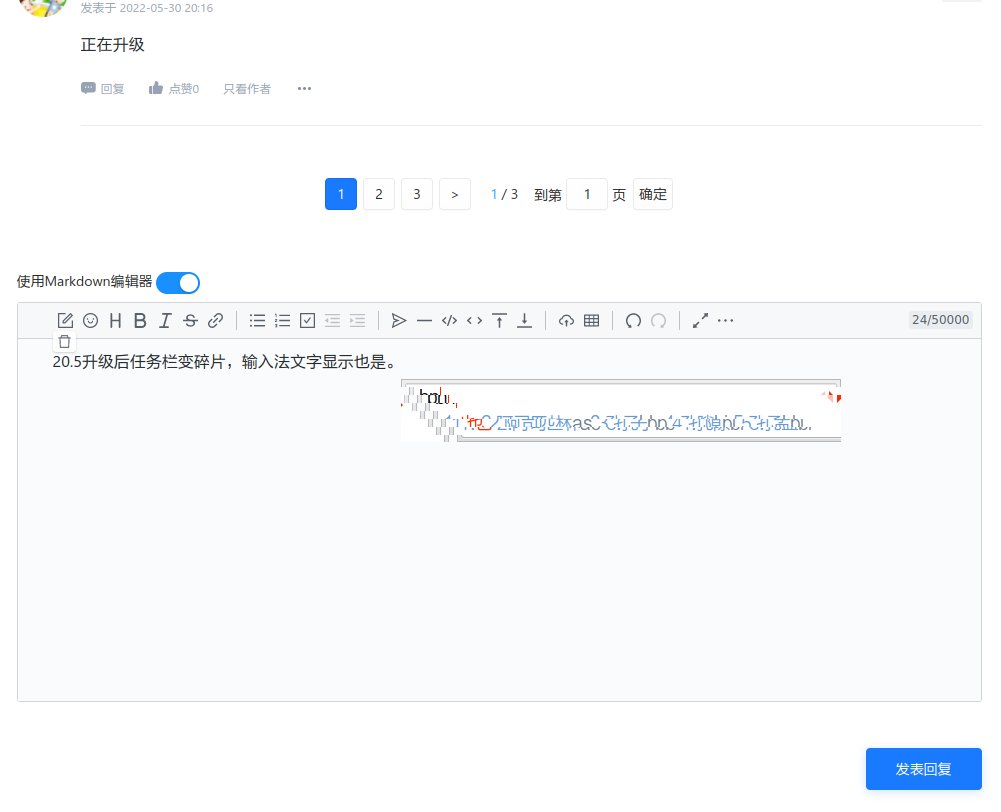The height and width of the screenshot is (812, 1001).
Task: Open the 回复 reply option
Action: click(103, 88)
